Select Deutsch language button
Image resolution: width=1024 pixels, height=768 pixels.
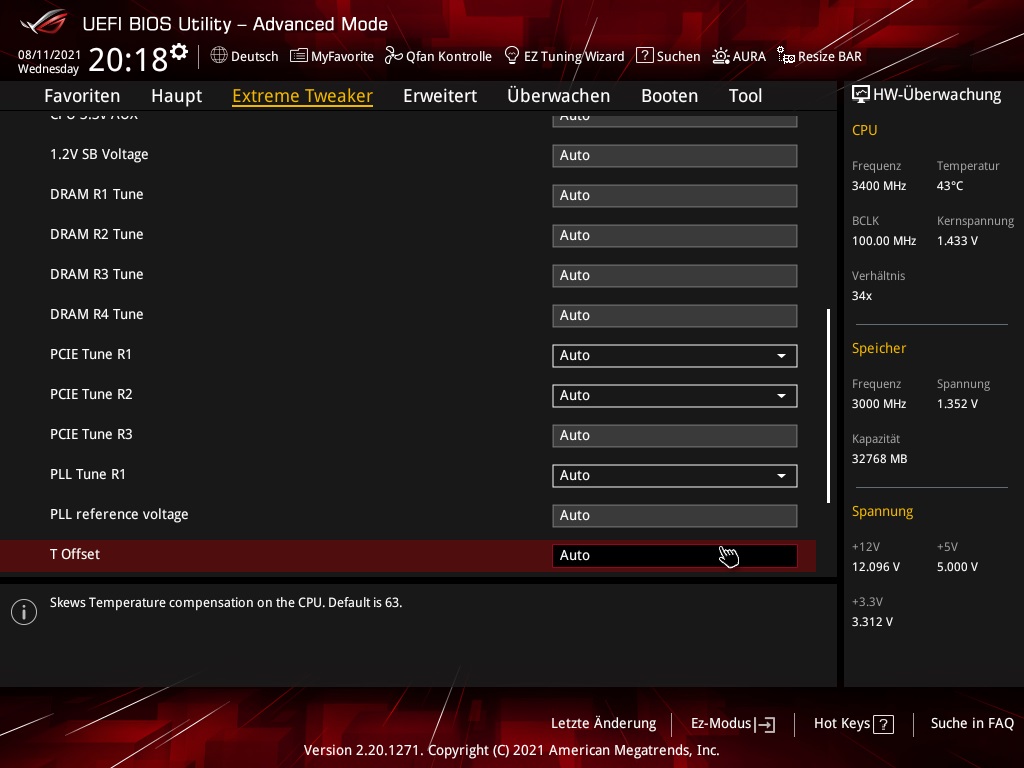(244, 56)
